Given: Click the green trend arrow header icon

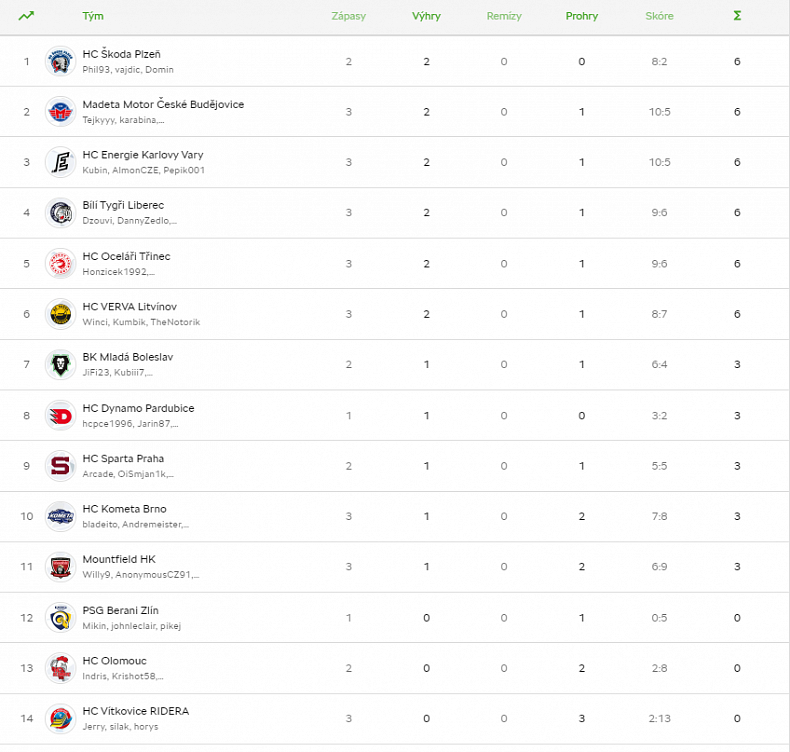Looking at the screenshot, I should tap(26, 16).
